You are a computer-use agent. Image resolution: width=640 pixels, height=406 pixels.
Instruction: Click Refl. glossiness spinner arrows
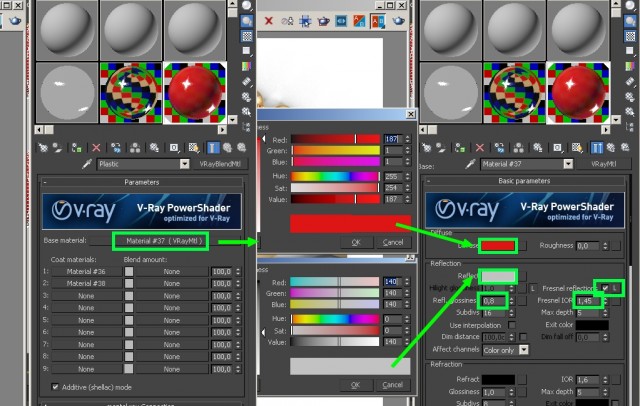(x=511, y=301)
